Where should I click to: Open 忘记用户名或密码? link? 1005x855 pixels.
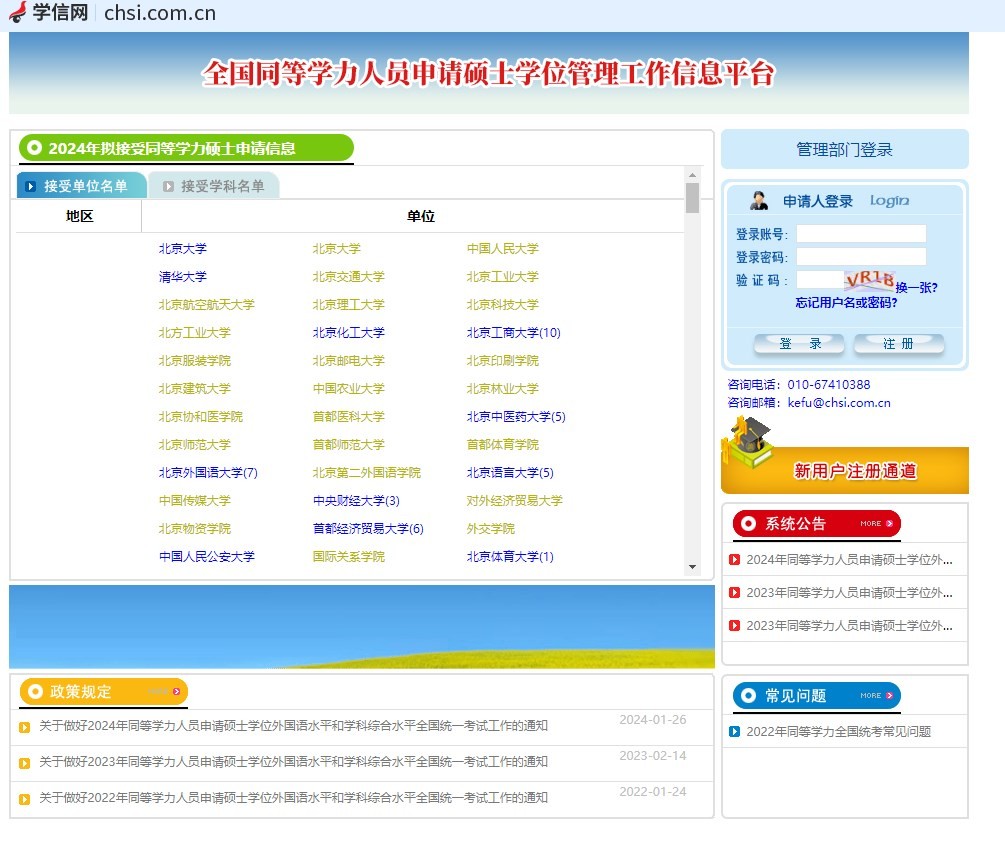point(846,303)
